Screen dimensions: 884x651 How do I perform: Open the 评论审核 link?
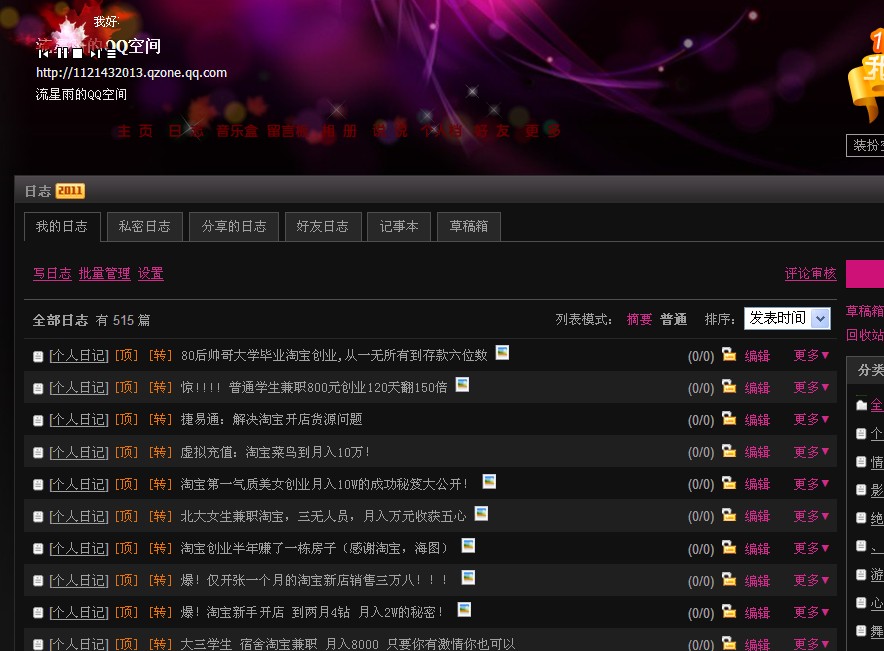[810, 274]
